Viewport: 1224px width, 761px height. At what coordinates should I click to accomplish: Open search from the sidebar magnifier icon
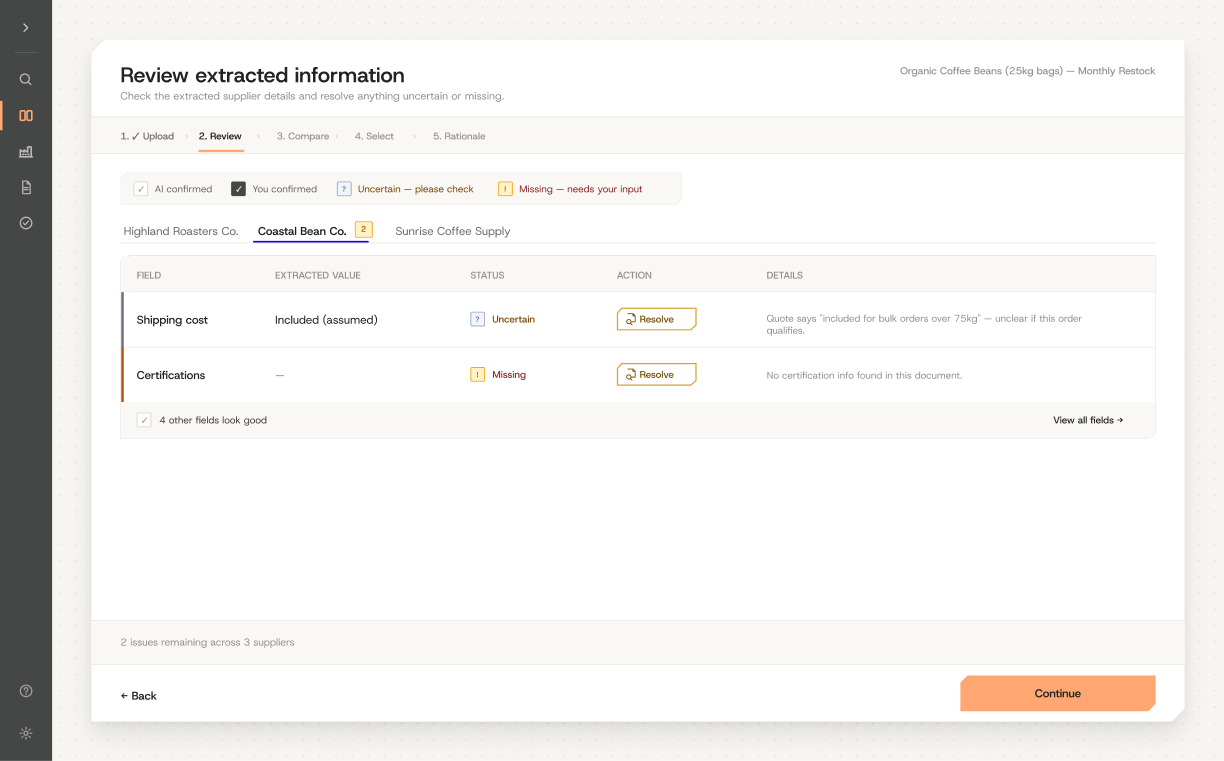coord(26,80)
